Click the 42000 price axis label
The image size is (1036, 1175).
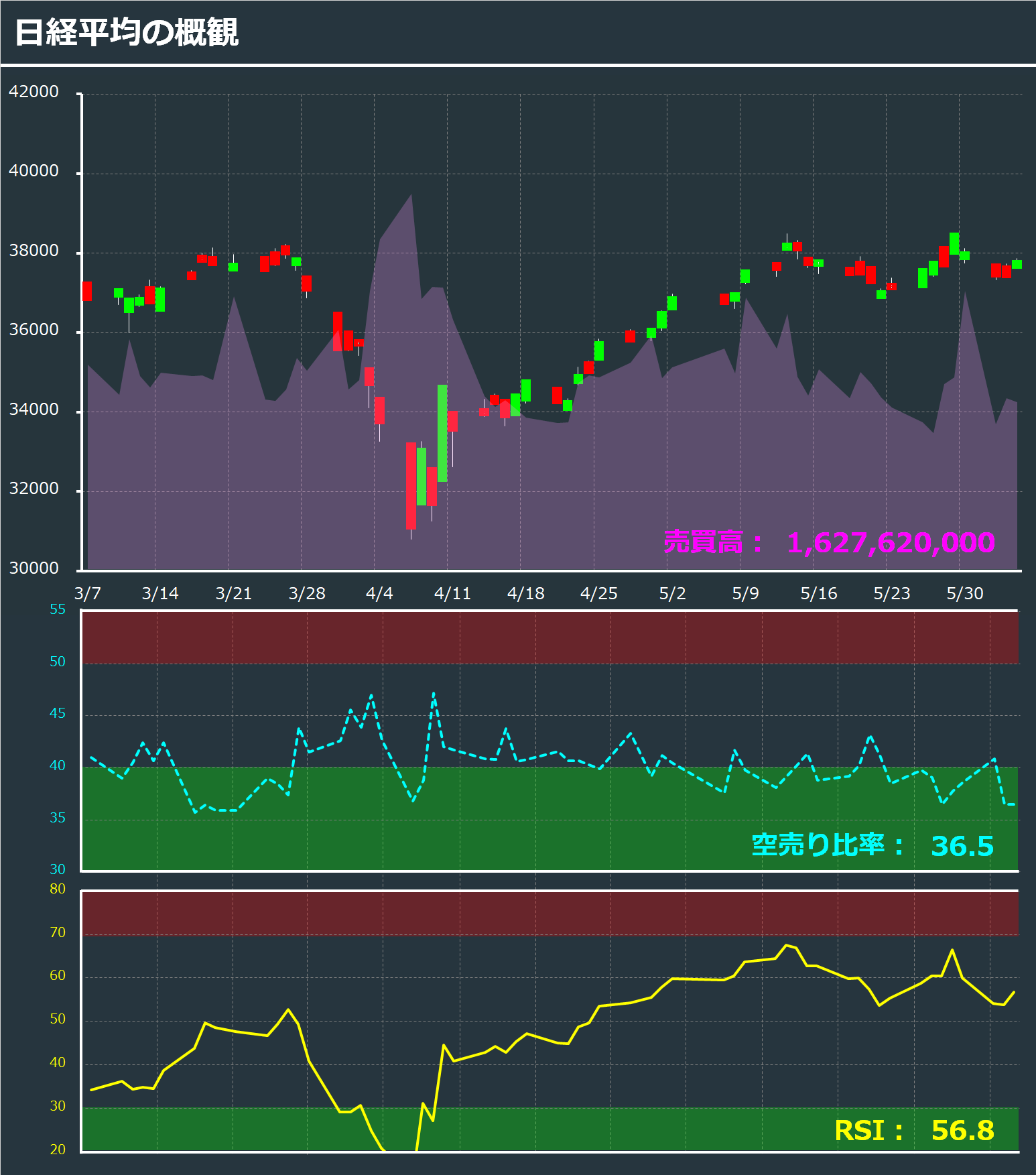tap(34, 92)
